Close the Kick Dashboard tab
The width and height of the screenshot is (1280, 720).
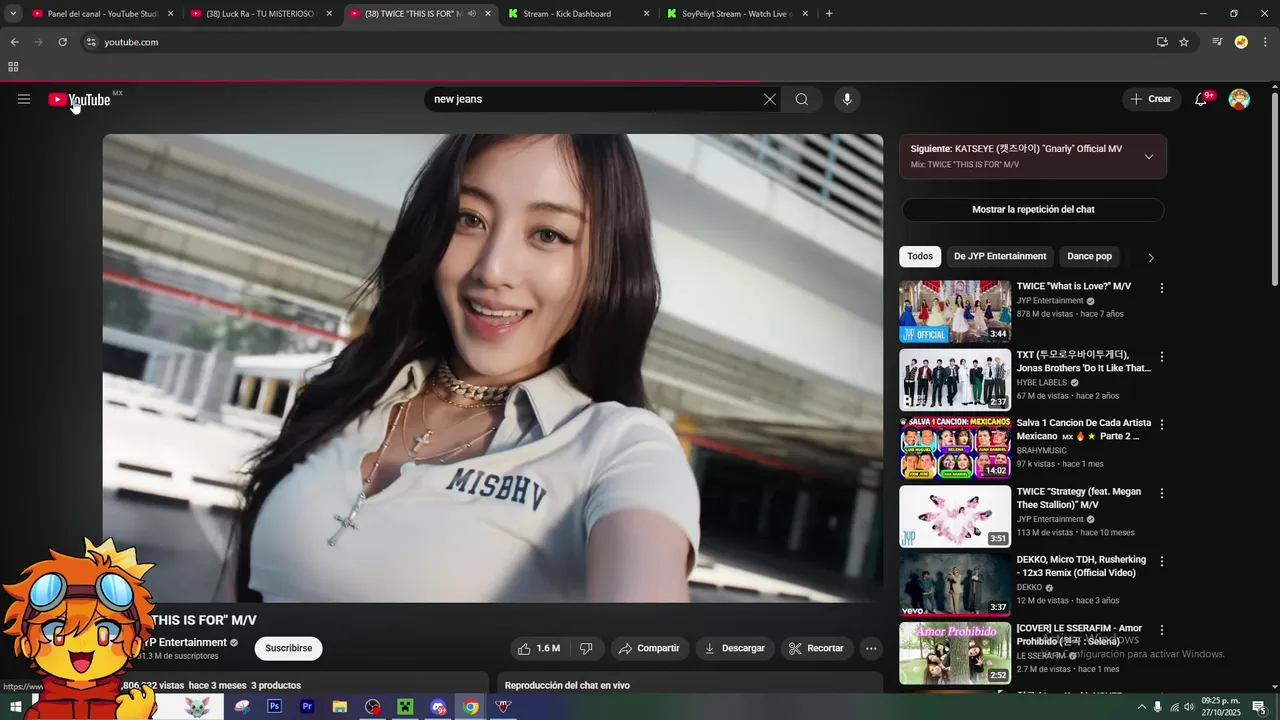click(646, 14)
